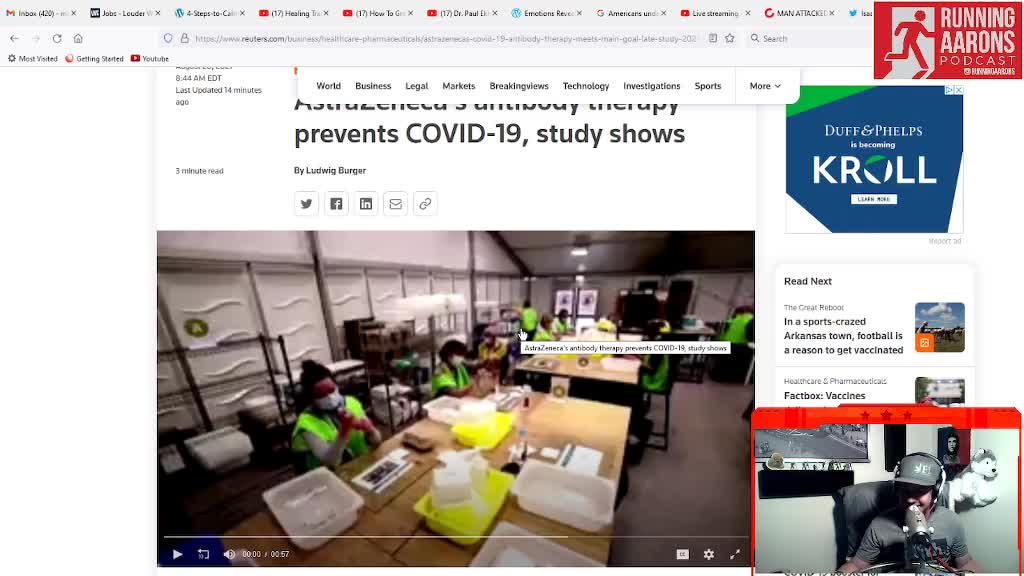The width and height of the screenshot is (1024, 576).
Task: Open Investigations section
Action: (652, 86)
